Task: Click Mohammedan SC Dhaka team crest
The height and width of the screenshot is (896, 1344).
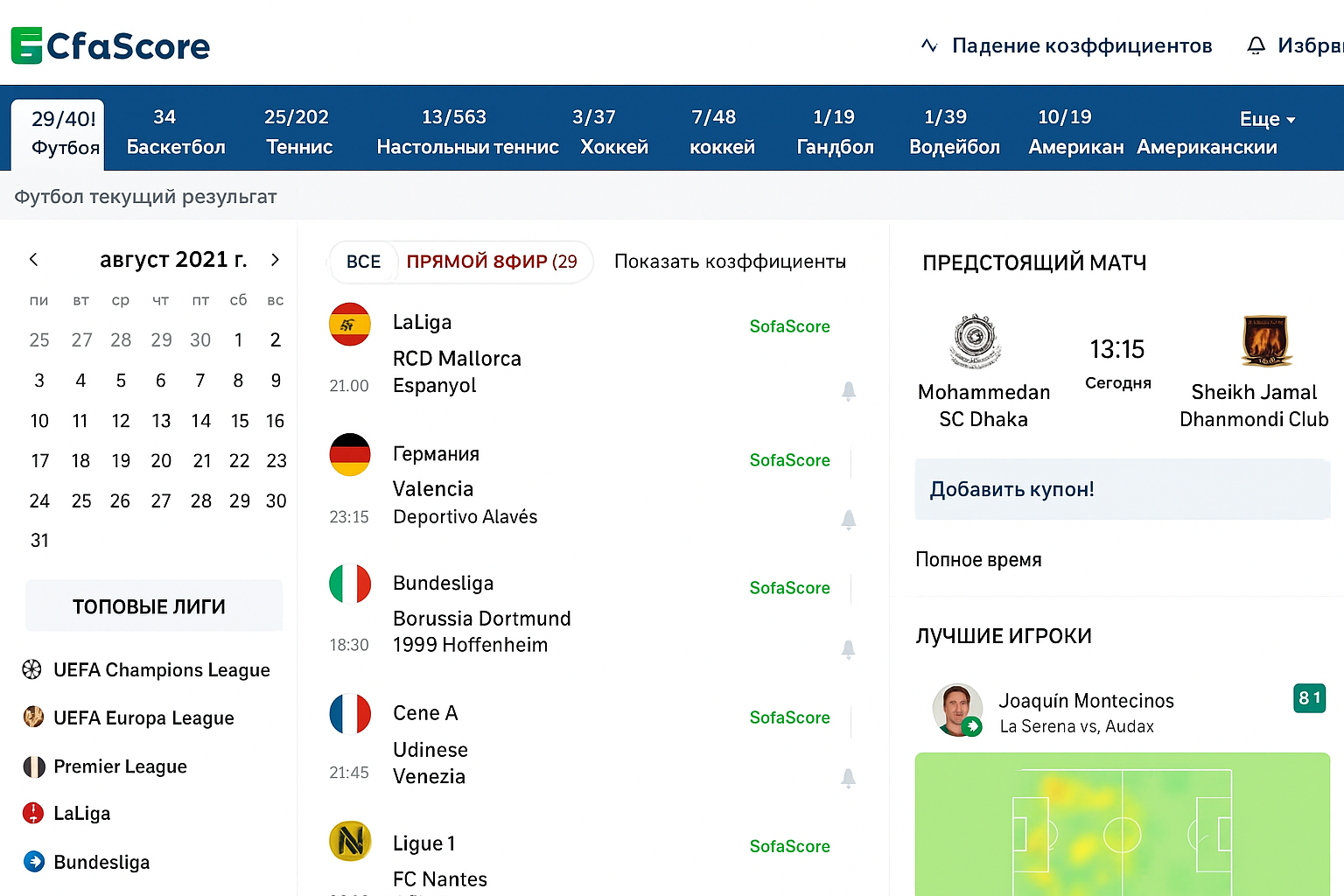Action: (x=976, y=341)
